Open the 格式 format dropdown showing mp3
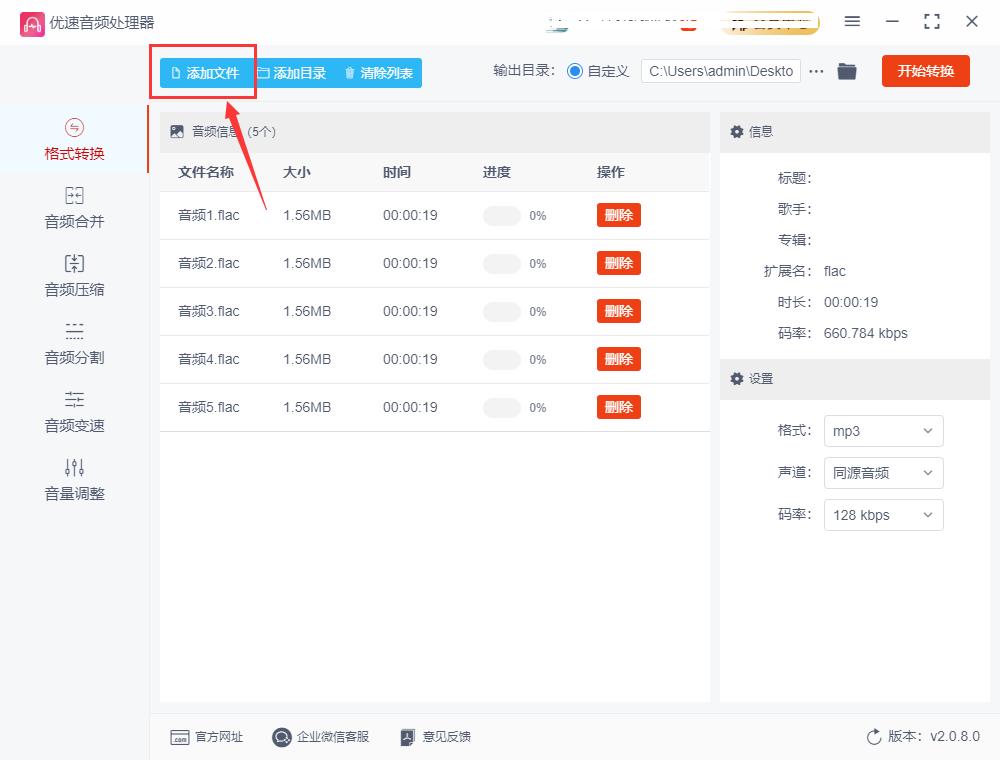Image resolution: width=1000 pixels, height=760 pixels. tap(883, 431)
